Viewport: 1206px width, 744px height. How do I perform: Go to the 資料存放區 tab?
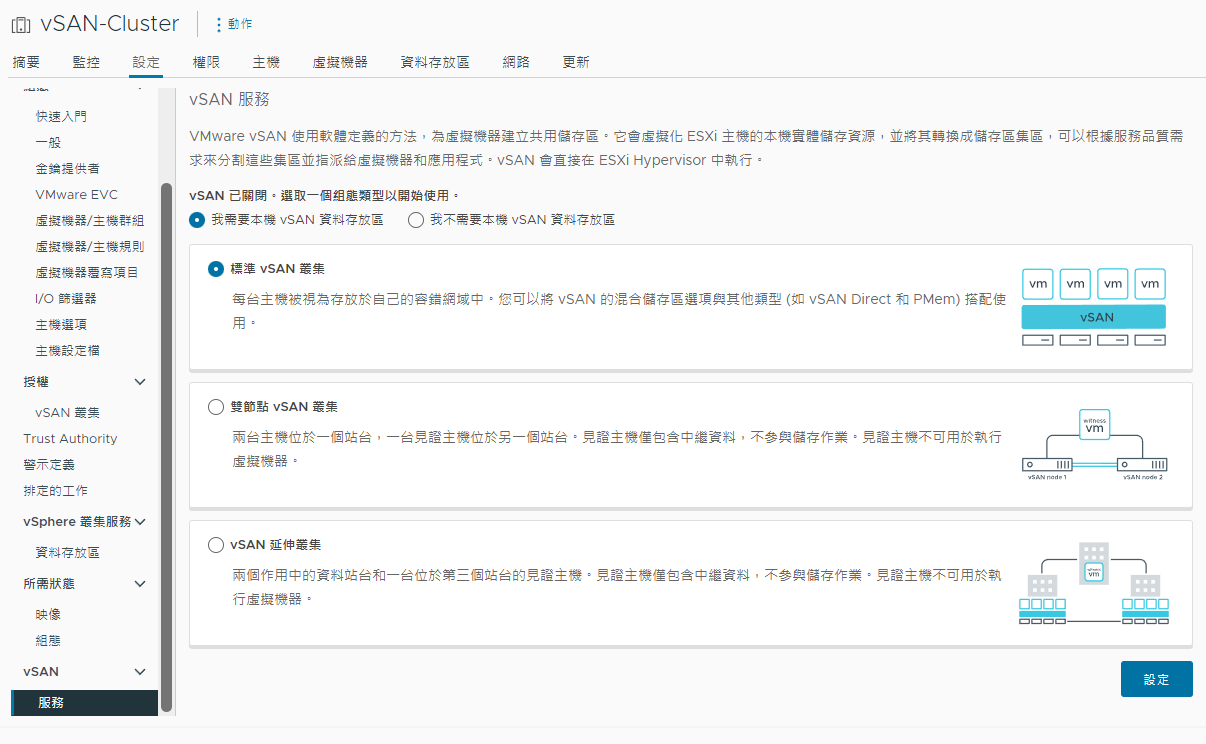[435, 62]
